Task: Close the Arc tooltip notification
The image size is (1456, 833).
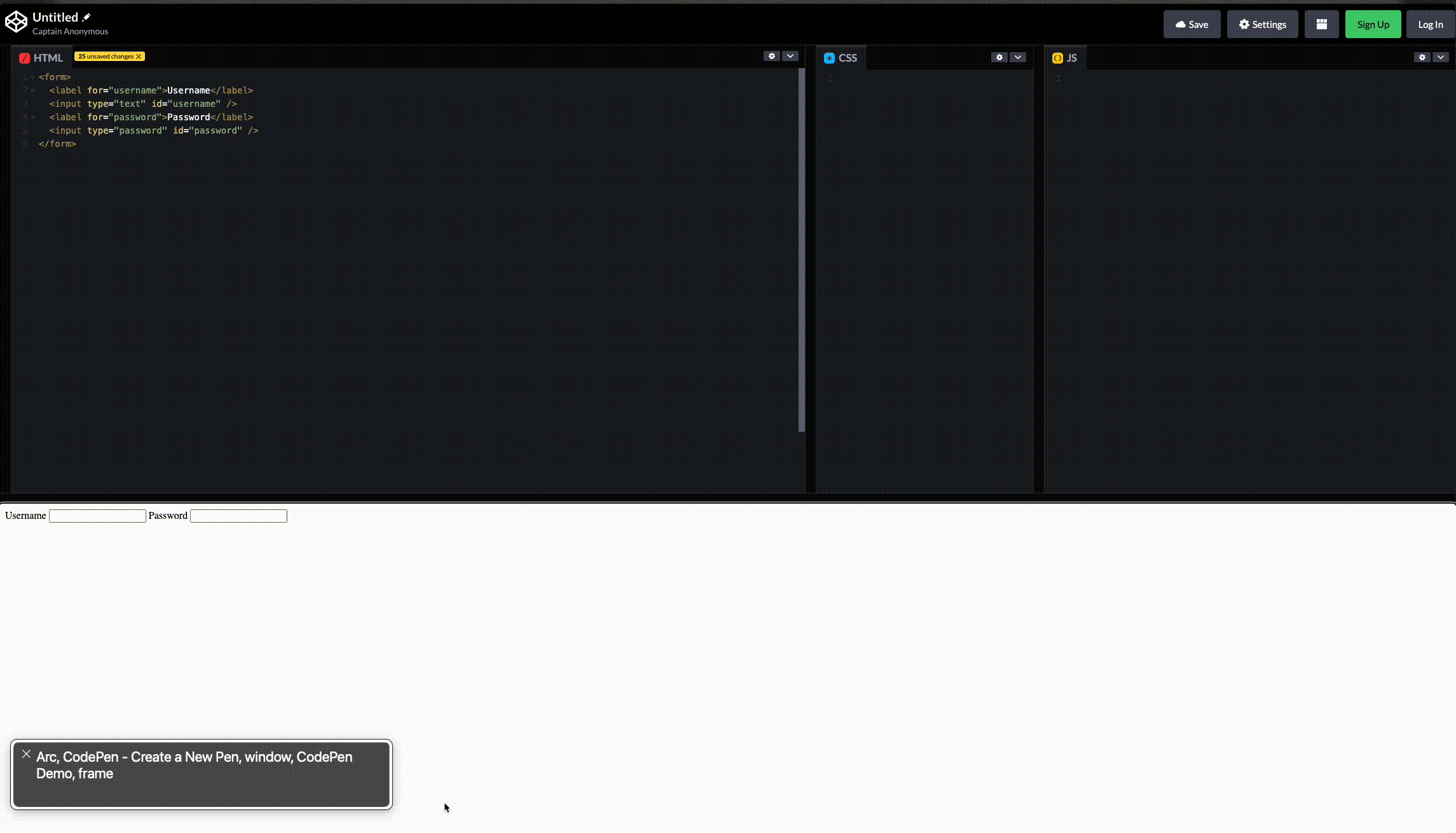Action: (25, 753)
